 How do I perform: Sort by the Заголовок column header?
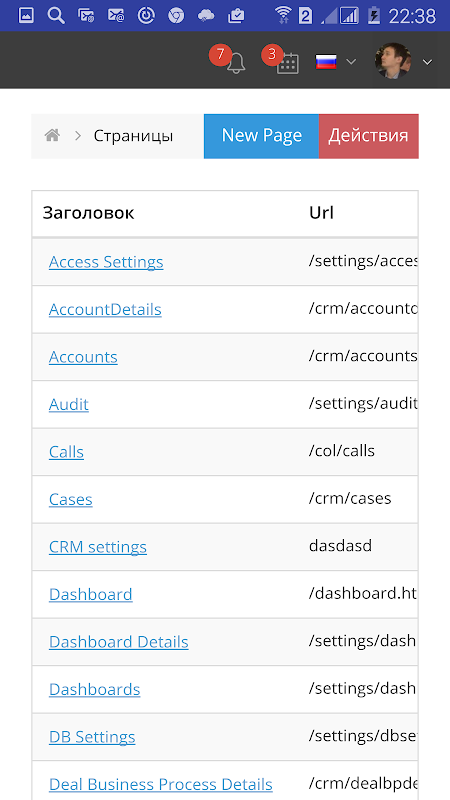point(88,213)
